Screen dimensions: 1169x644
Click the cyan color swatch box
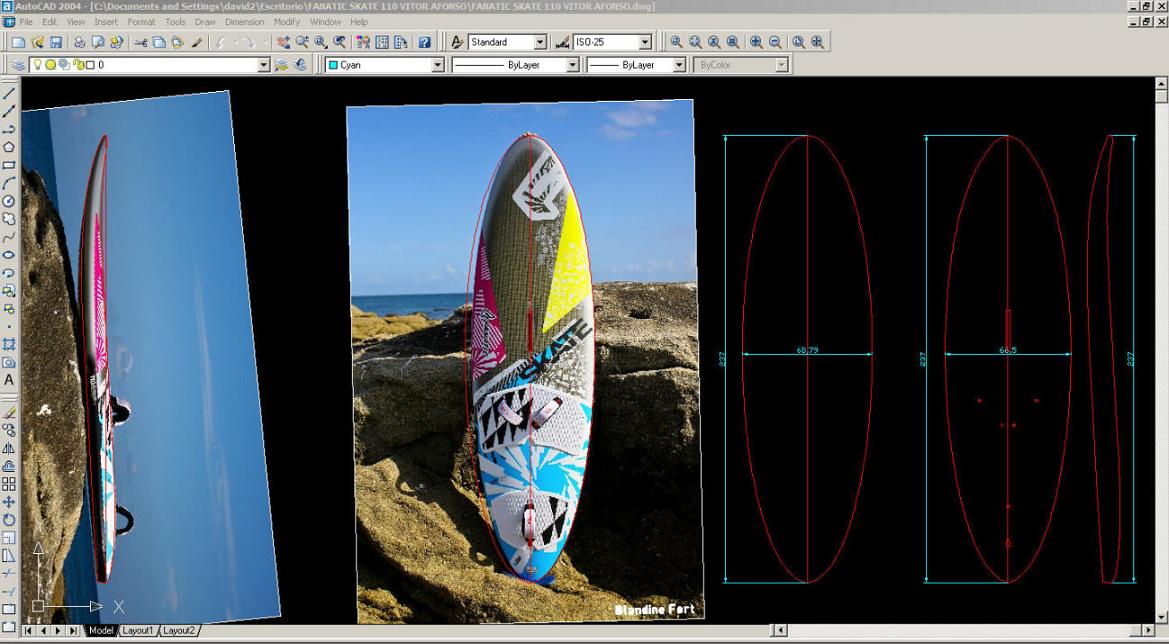point(333,65)
